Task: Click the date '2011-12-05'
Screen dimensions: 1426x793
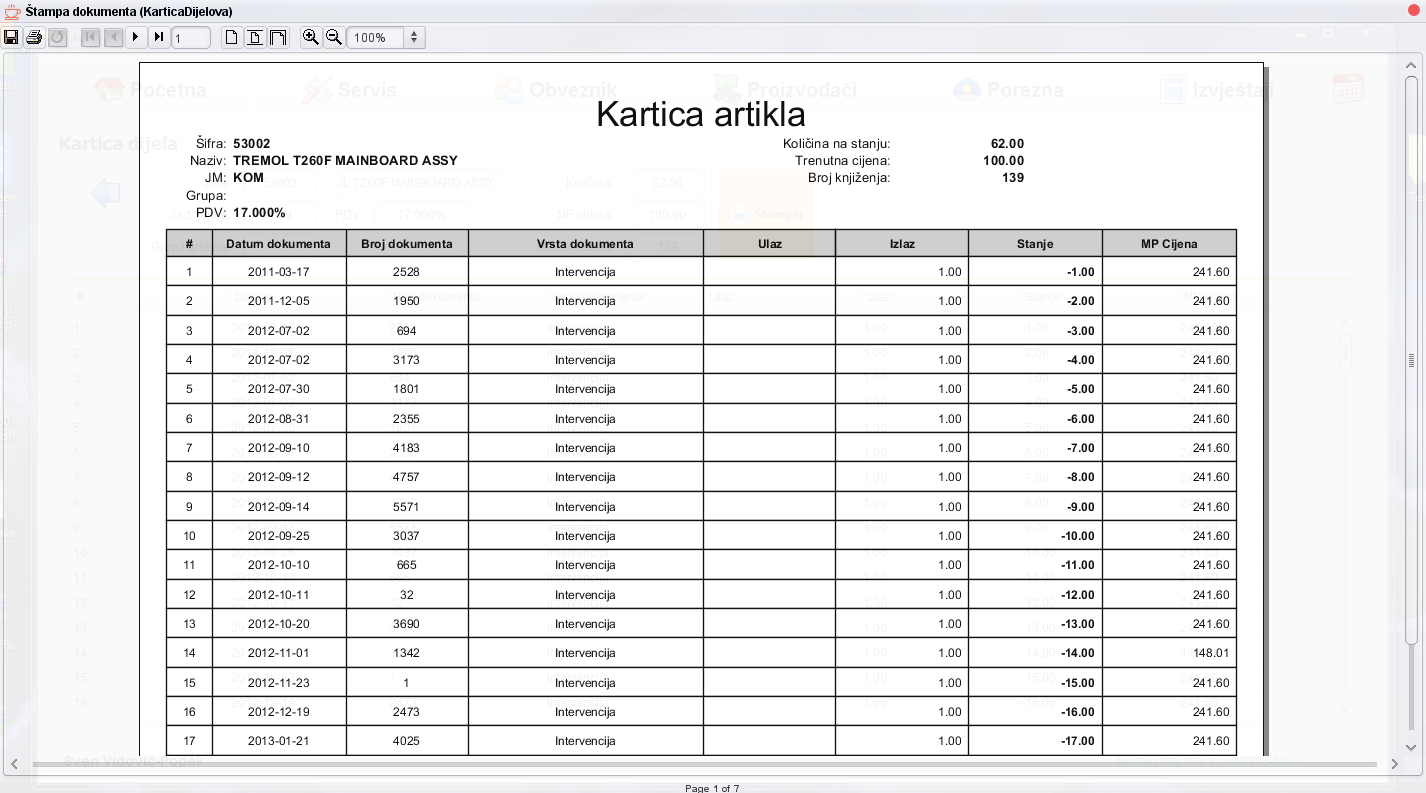Action: (x=278, y=301)
